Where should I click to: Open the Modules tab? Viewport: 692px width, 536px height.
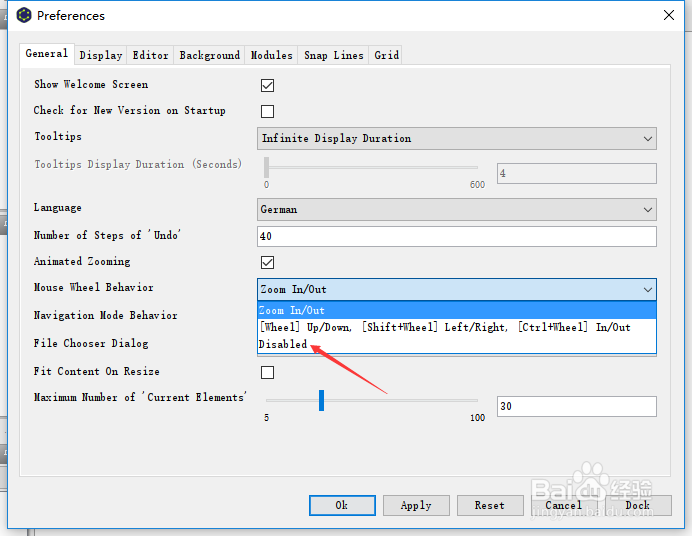click(271, 55)
